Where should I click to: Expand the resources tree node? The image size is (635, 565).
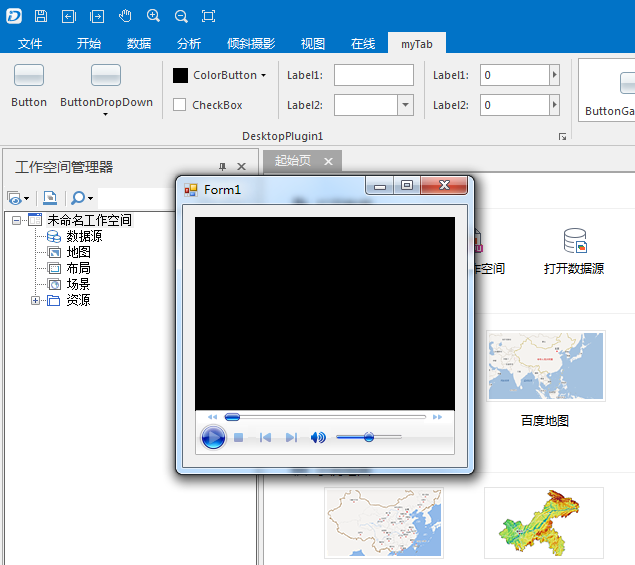tap(36, 300)
